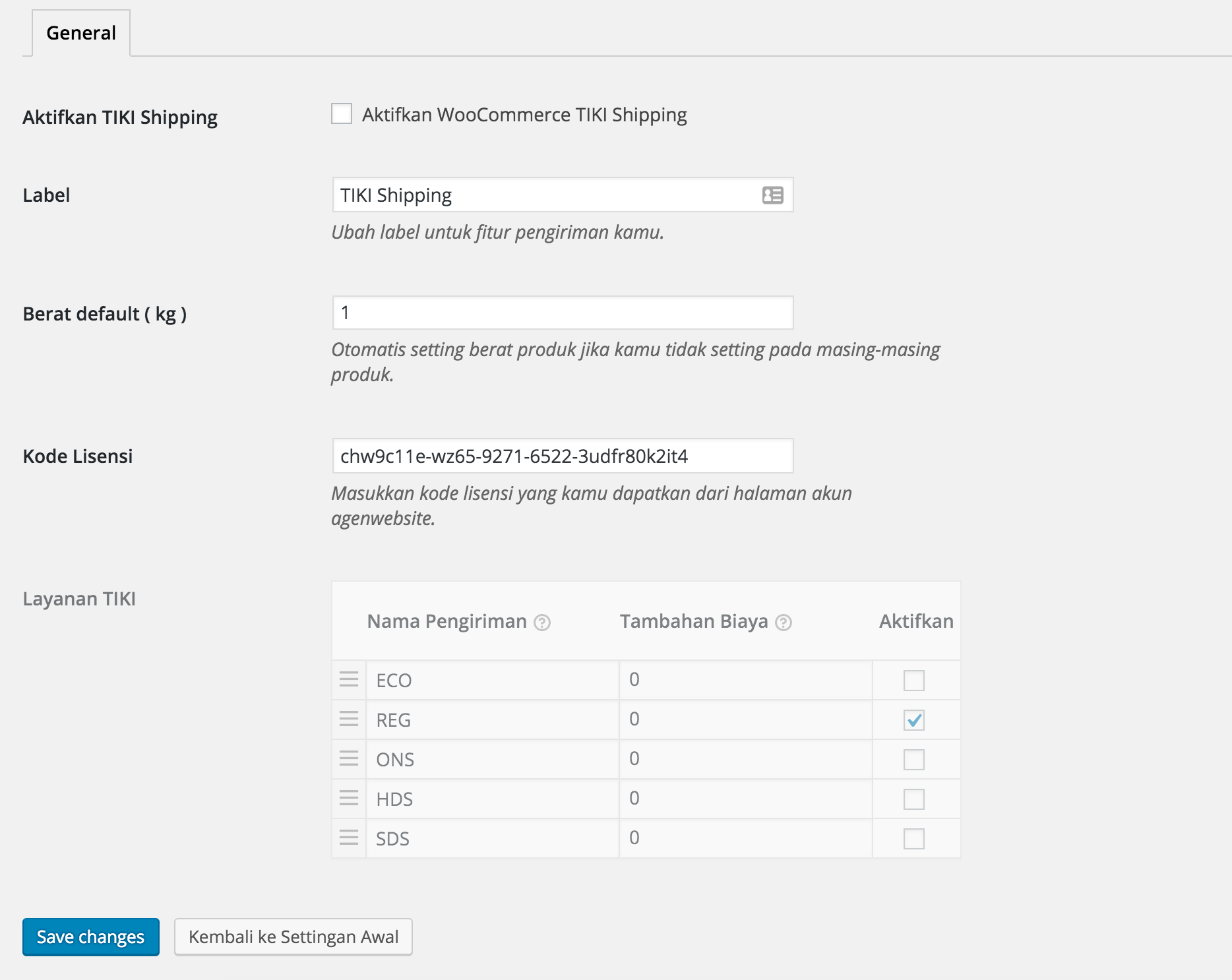Screen dimensions: 1232x980
Task: Grab the drag handle for REG row
Action: (349, 720)
